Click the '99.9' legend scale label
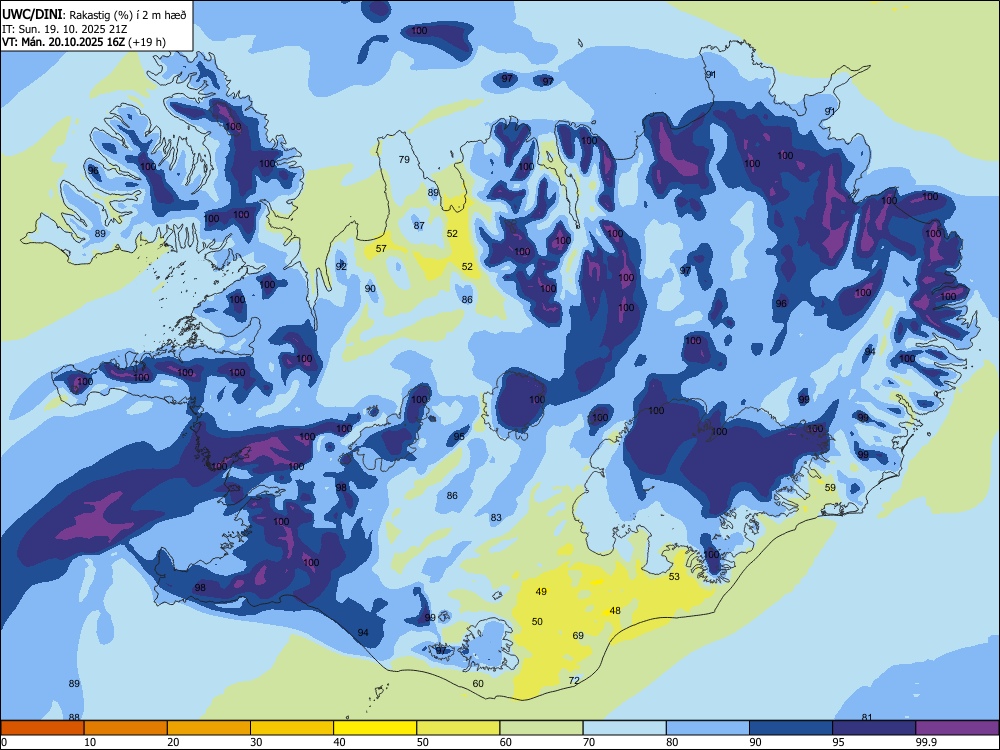 click(926, 742)
